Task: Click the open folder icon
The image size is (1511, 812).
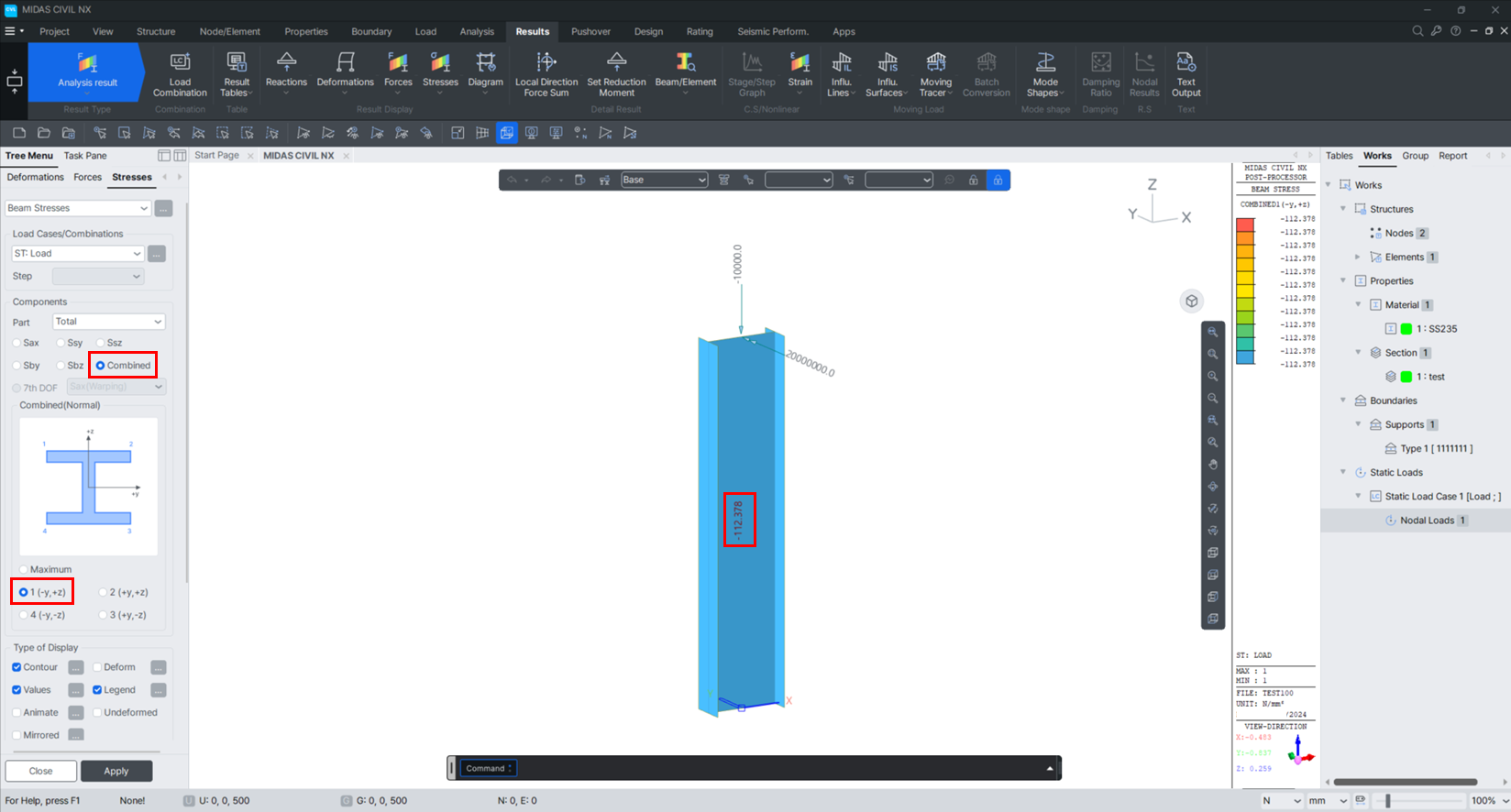Action: (44, 133)
